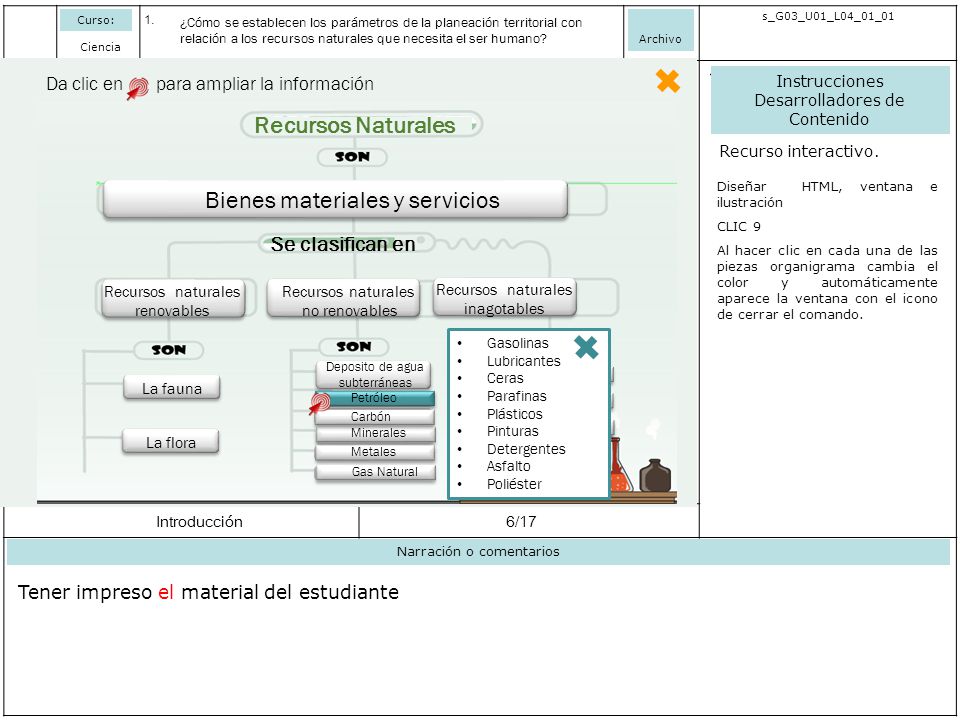Click Asfalto in the popup list
The width and height of the screenshot is (960, 720).
tap(509, 466)
